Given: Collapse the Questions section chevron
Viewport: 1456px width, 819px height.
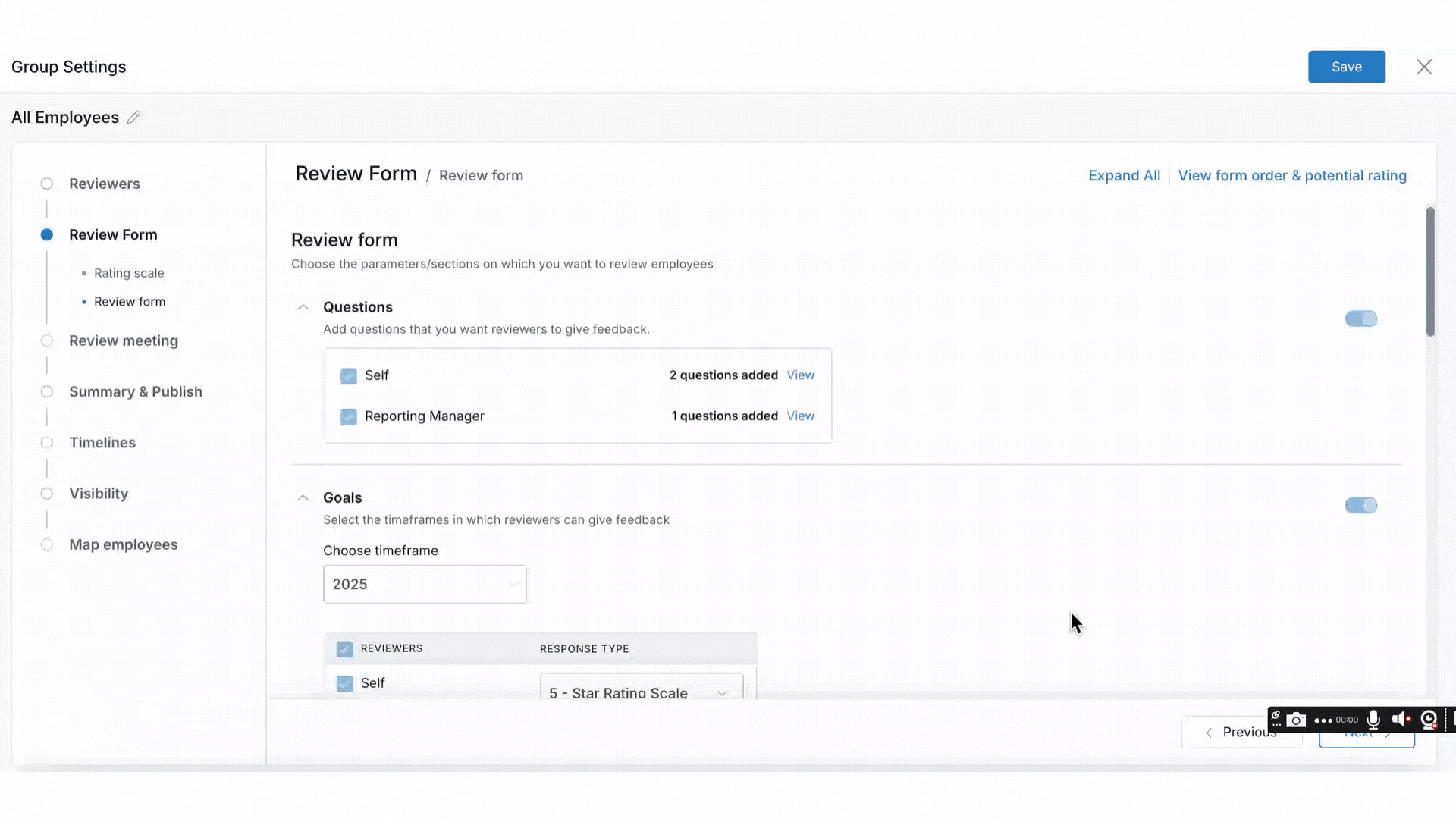Looking at the screenshot, I should [303, 307].
